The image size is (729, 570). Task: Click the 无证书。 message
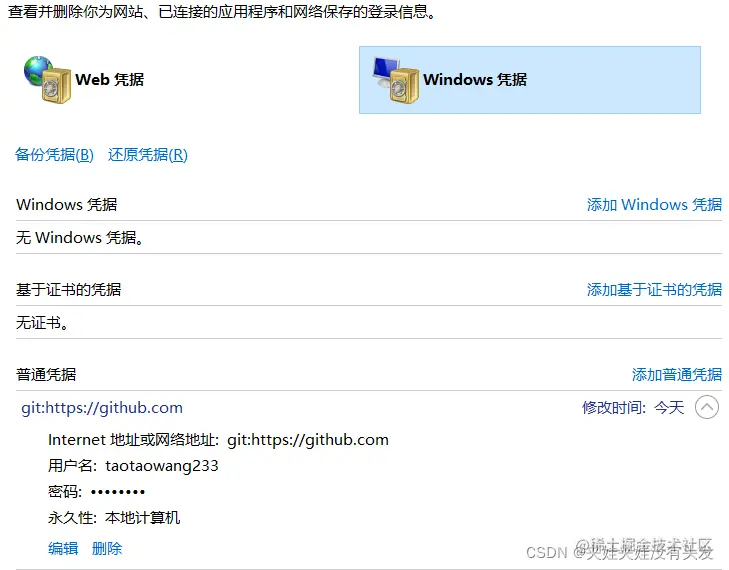pyautogui.click(x=42, y=322)
